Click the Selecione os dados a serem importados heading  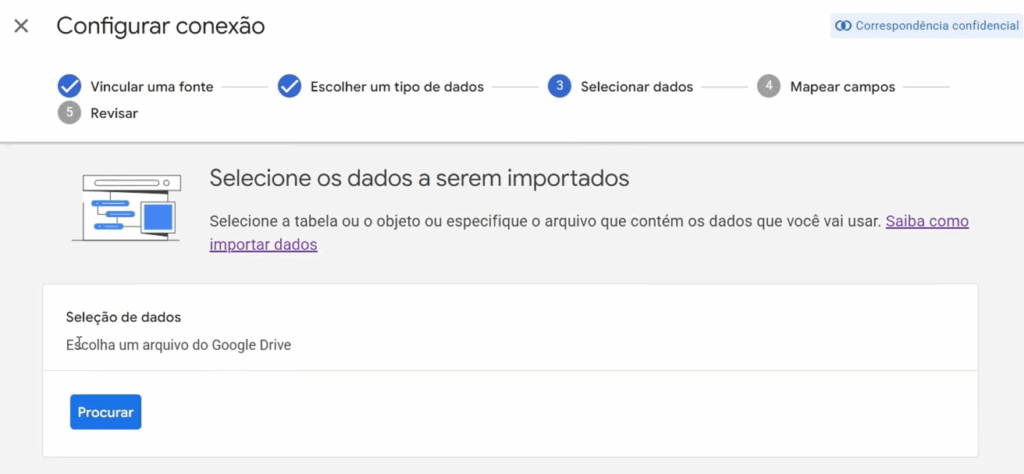tap(419, 178)
